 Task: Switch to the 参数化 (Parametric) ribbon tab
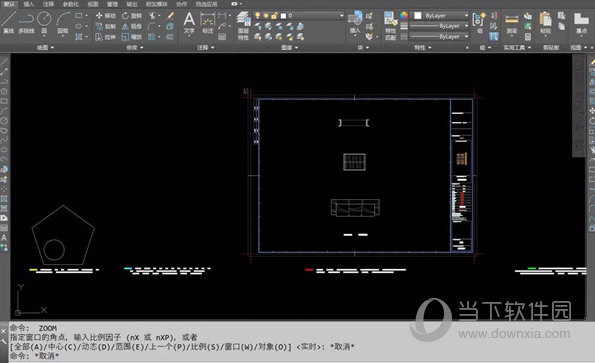[x=71, y=4]
